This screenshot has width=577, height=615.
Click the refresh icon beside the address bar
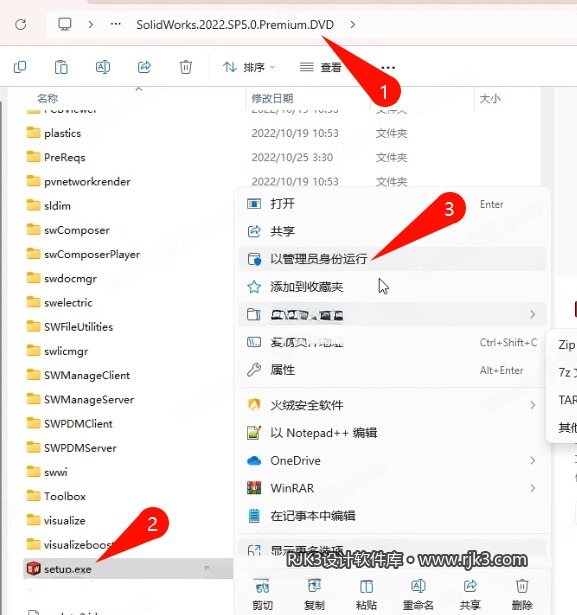21,25
